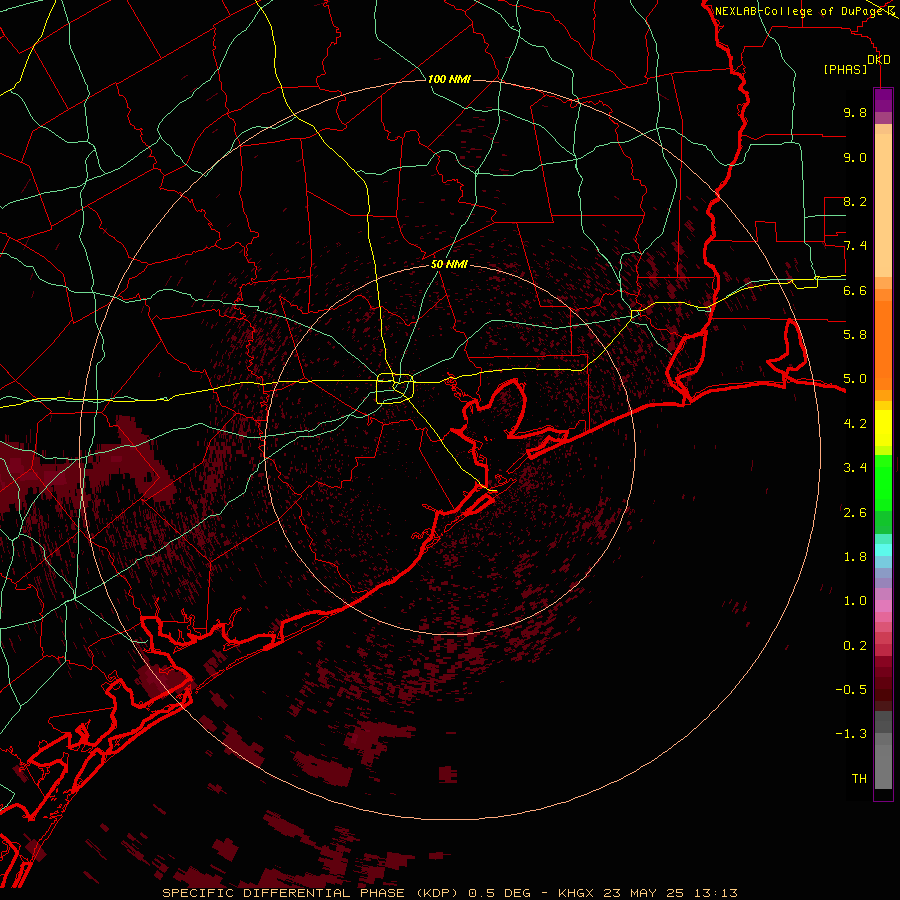Screen dimensions: 900x900
Task: Click the "KHGX" radar site identifier
Action: click(x=578, y=893)
